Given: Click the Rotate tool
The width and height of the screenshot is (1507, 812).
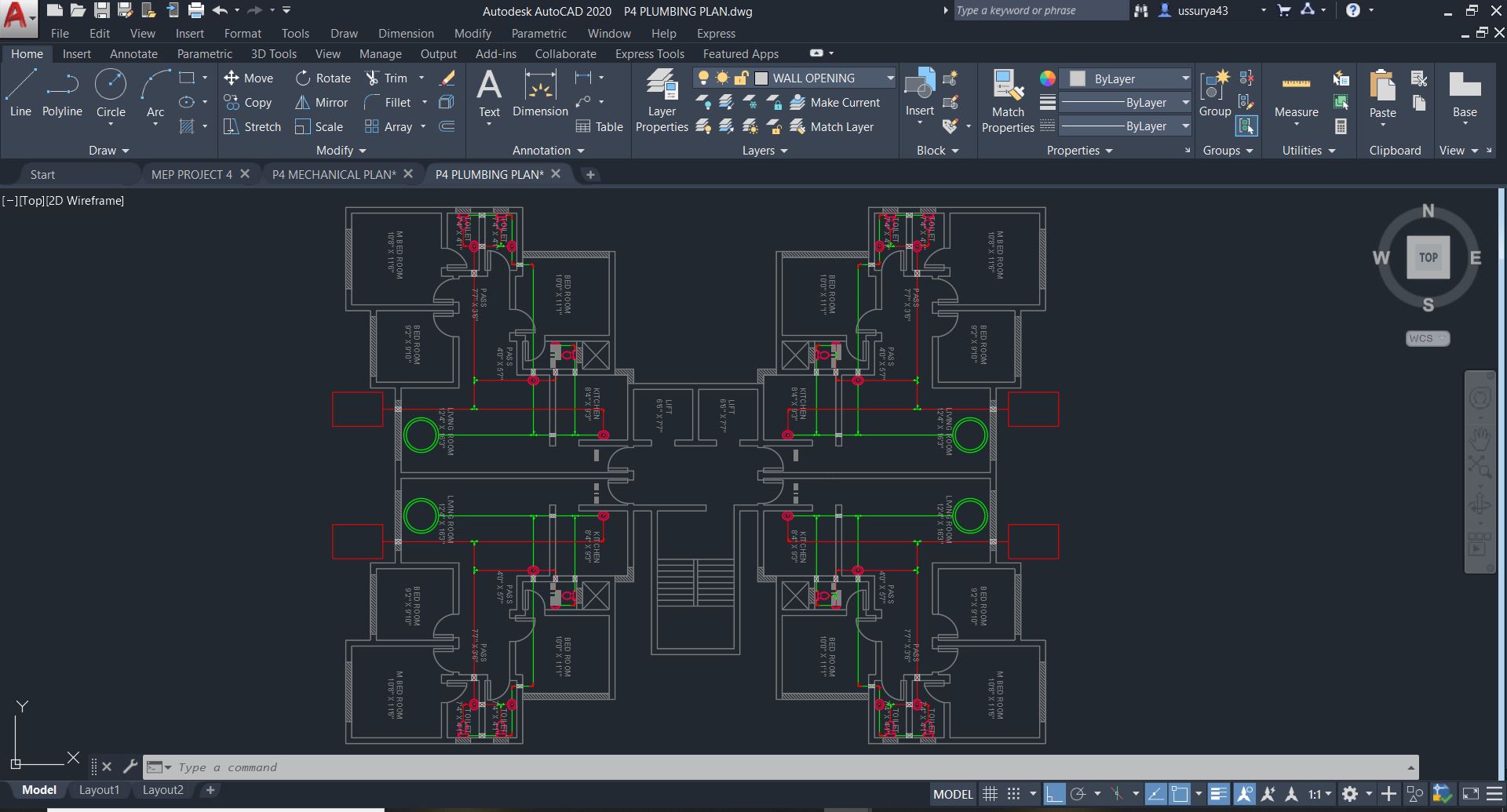Looking at the screenshot, I should pos(323,78).
